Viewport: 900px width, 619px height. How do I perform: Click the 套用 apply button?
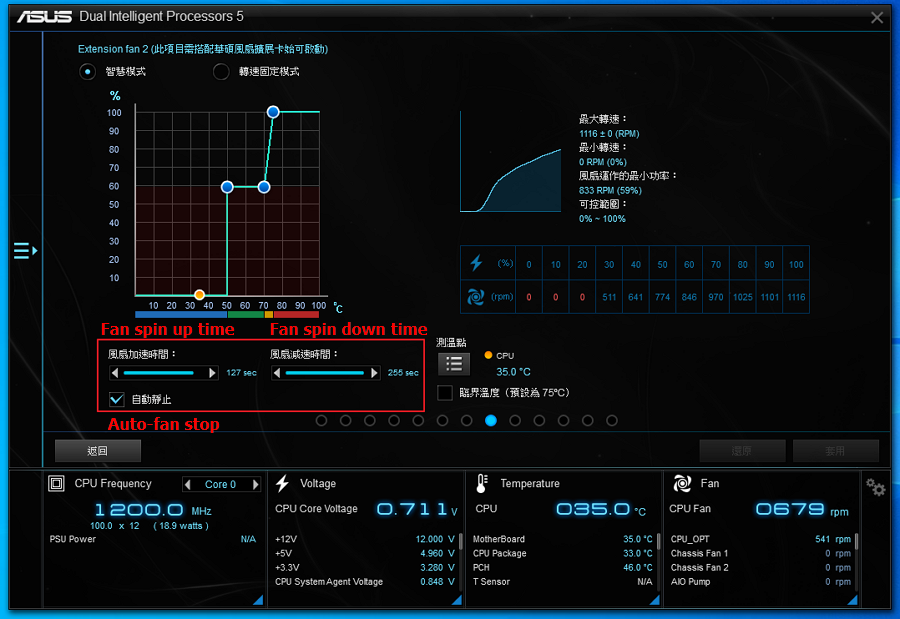pyautogui.click(x=835, y=451)
